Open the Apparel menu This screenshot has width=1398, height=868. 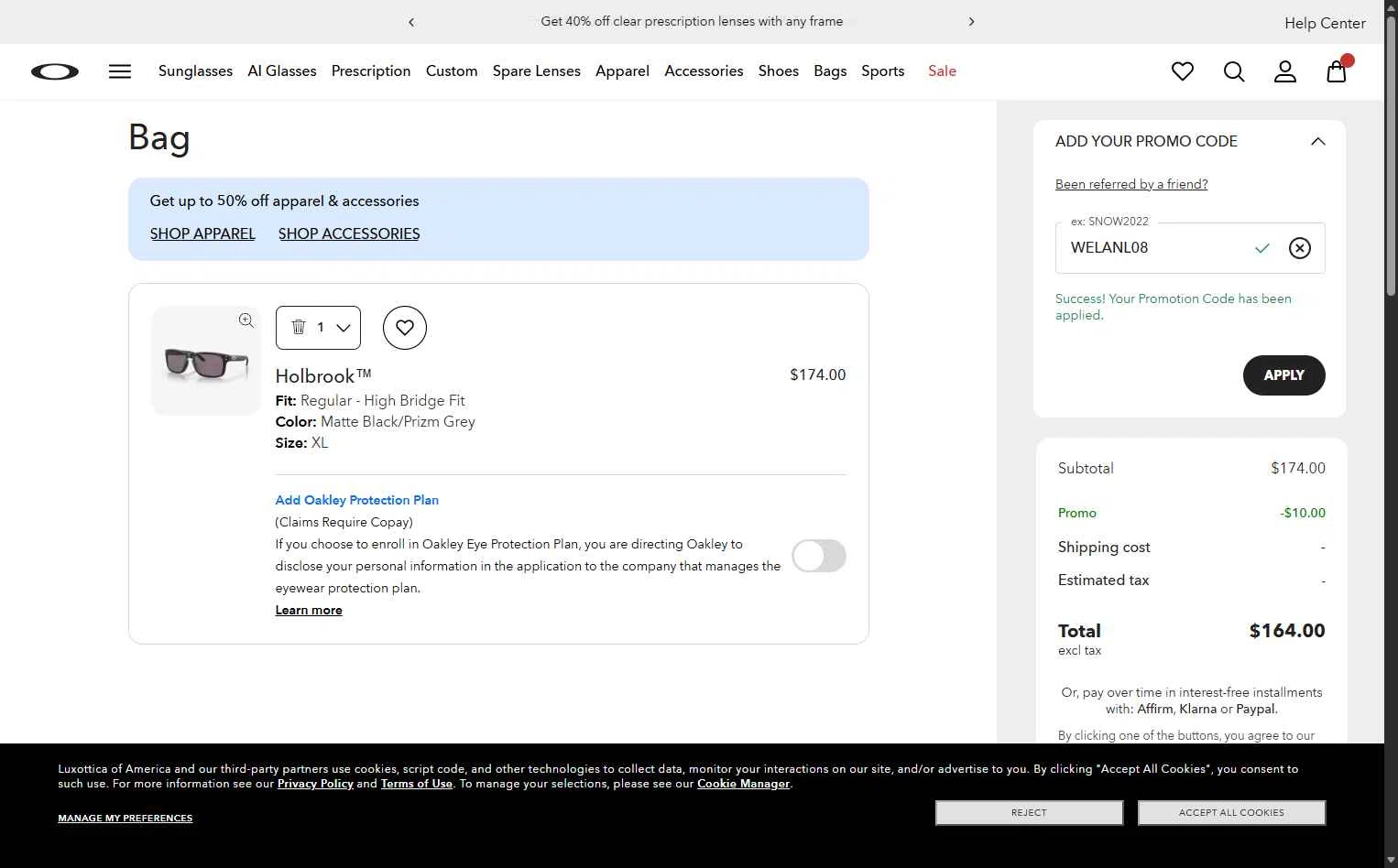point(622,71)
